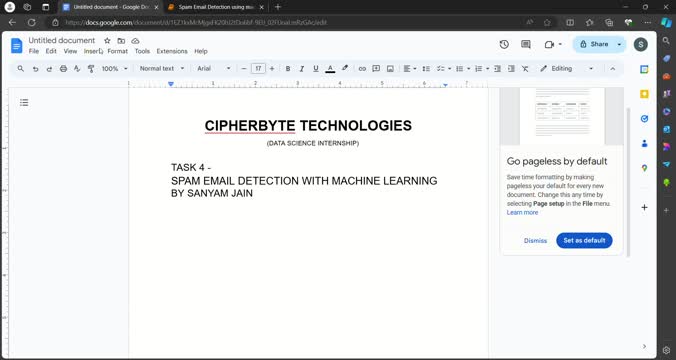Open the Tools menu
This screenshot has height=360, width=676.
142,51
